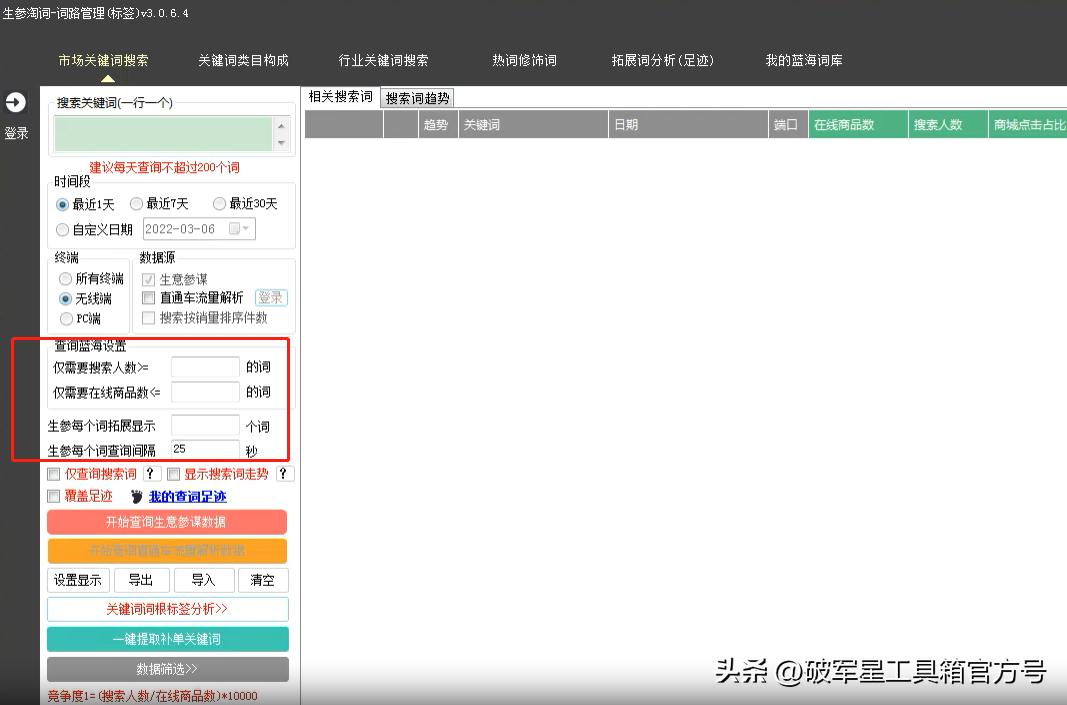
Task: Click the 登录 button beside 直通车流量解析
Action: point(271,297)
